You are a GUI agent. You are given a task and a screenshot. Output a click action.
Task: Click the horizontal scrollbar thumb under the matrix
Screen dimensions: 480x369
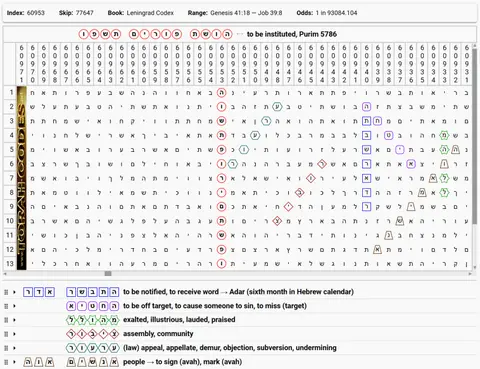pyautogui.click(x=108, y=274)
